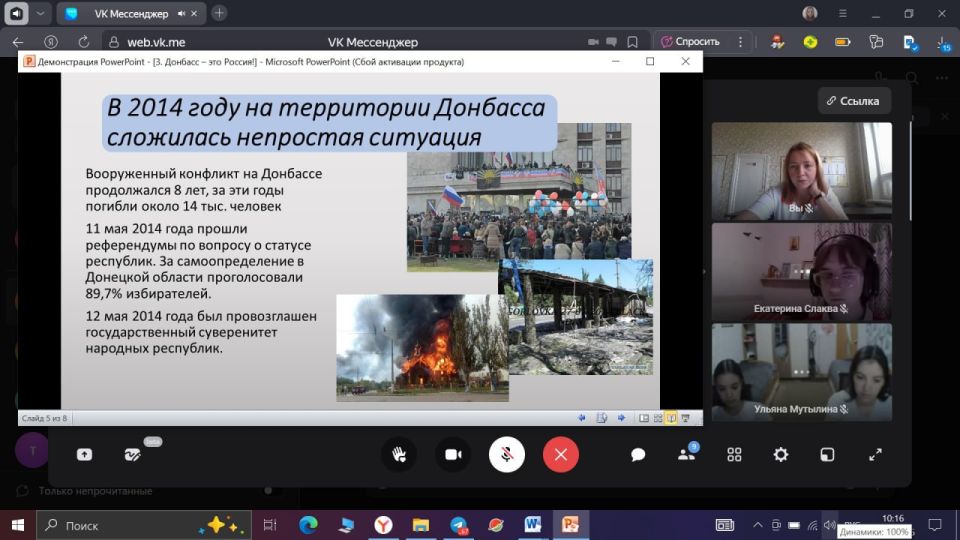The width and height of the screenshot is (960, 540).
Task: Copy the call link with Ссылка button
Action: (854, 101)
